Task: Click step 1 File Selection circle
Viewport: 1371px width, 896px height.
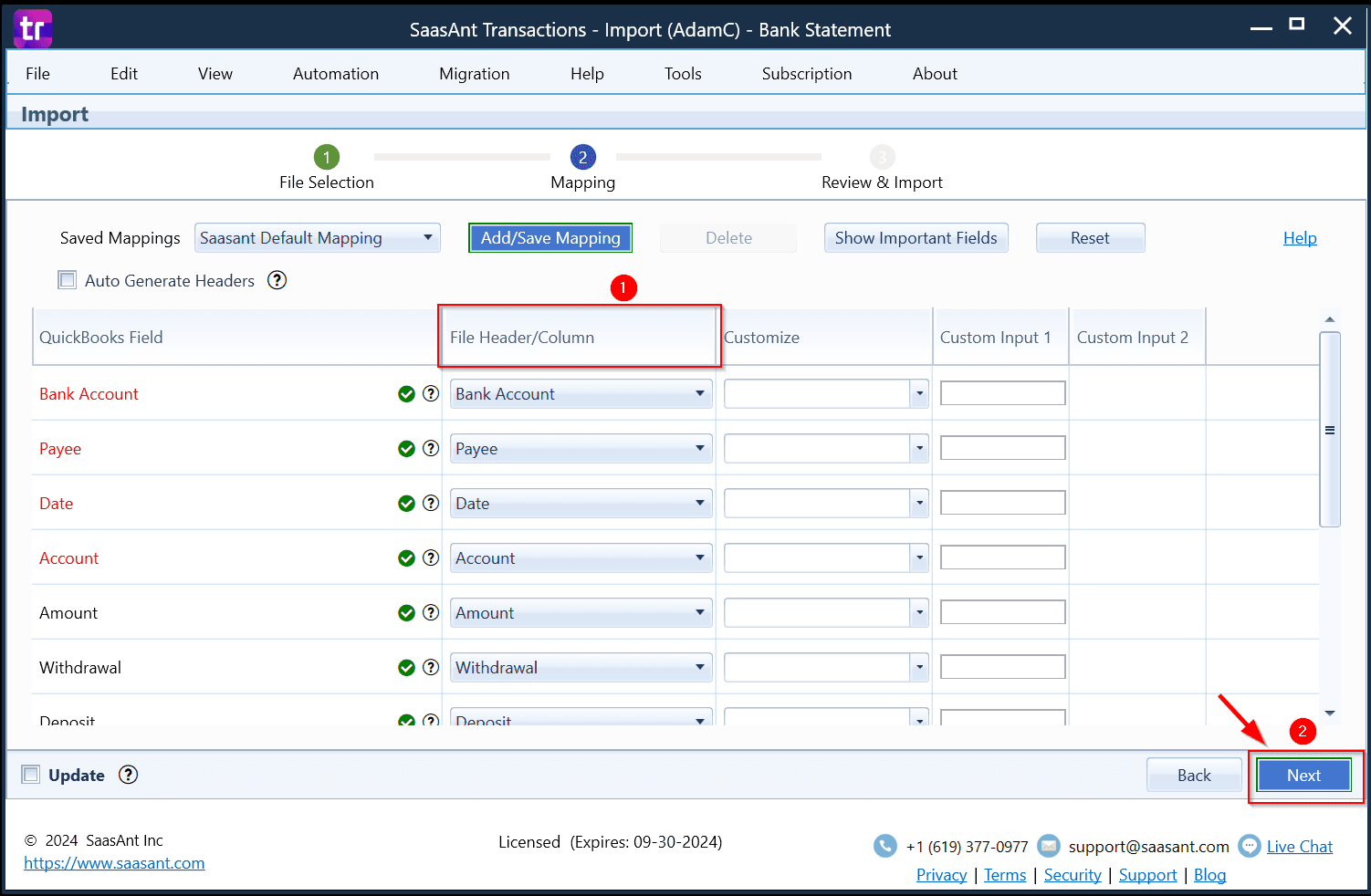Action: click(x=326, y=157)
